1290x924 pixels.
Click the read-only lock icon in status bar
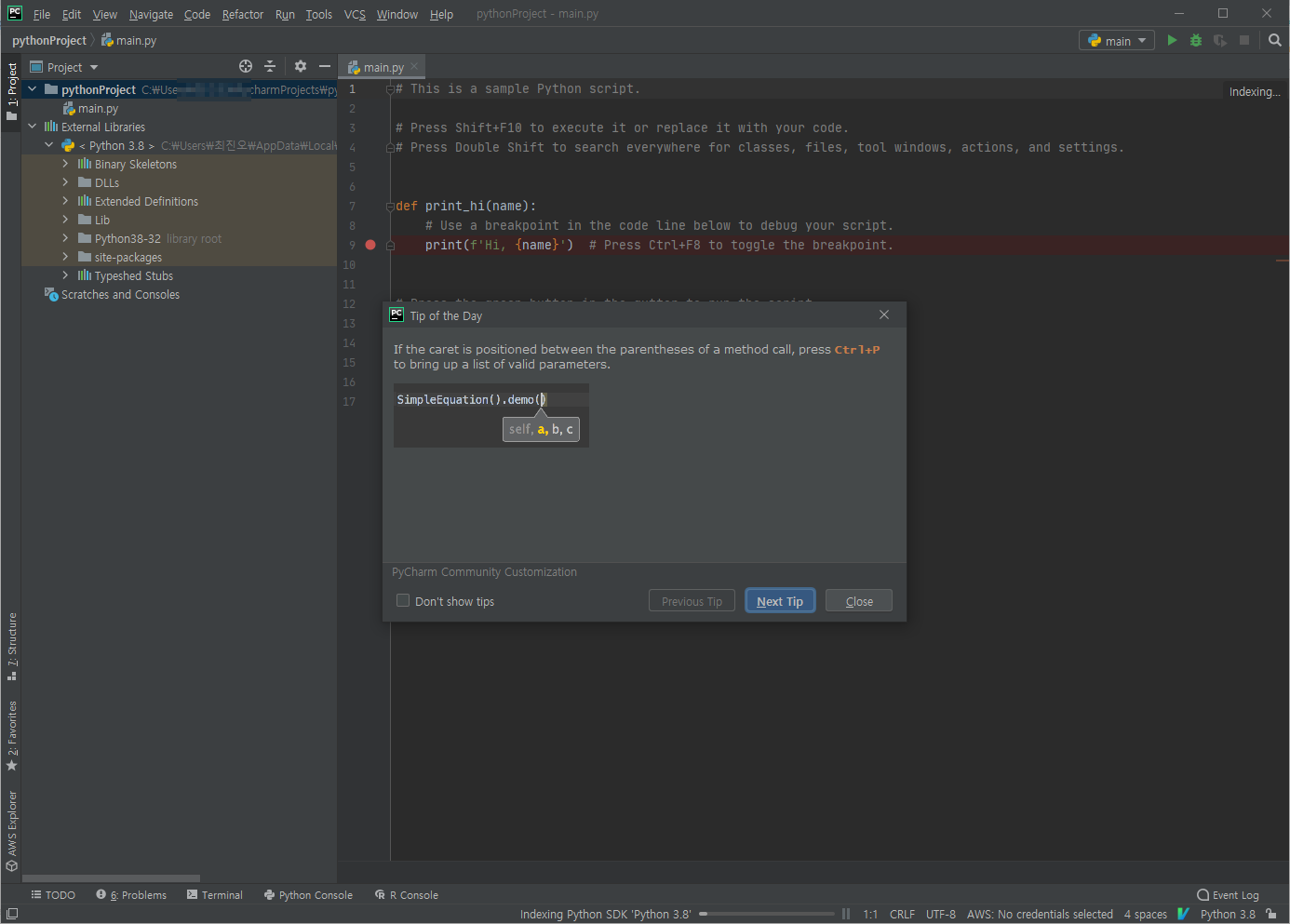(x=1271, y=914)
